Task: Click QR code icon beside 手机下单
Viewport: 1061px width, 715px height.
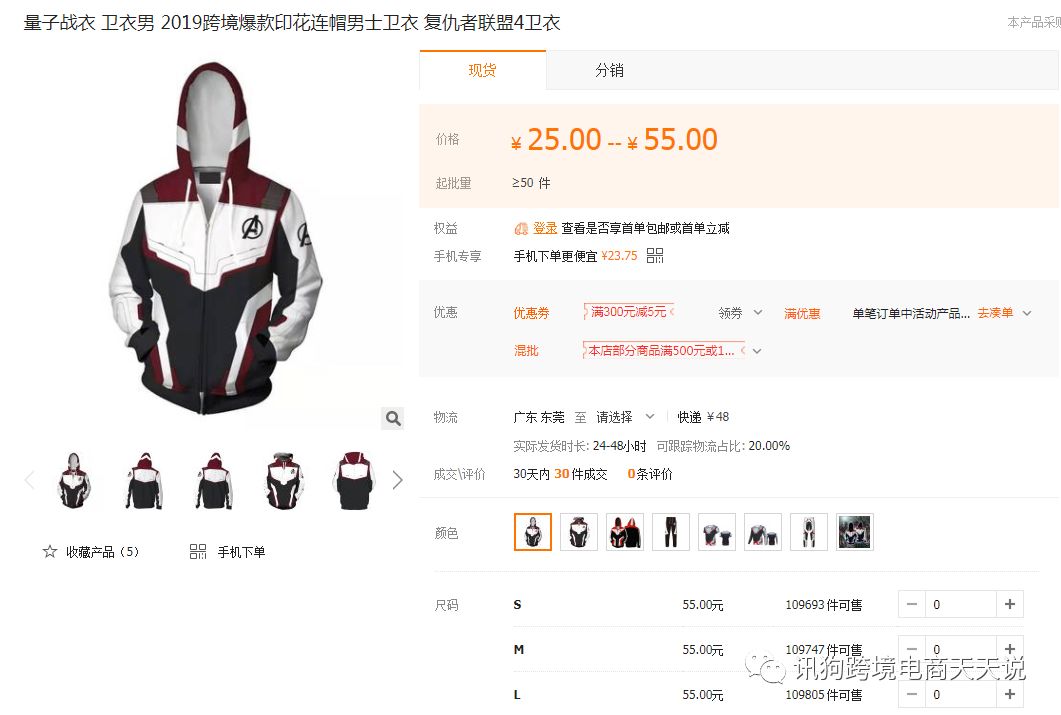Action: [x=198, y=552]
